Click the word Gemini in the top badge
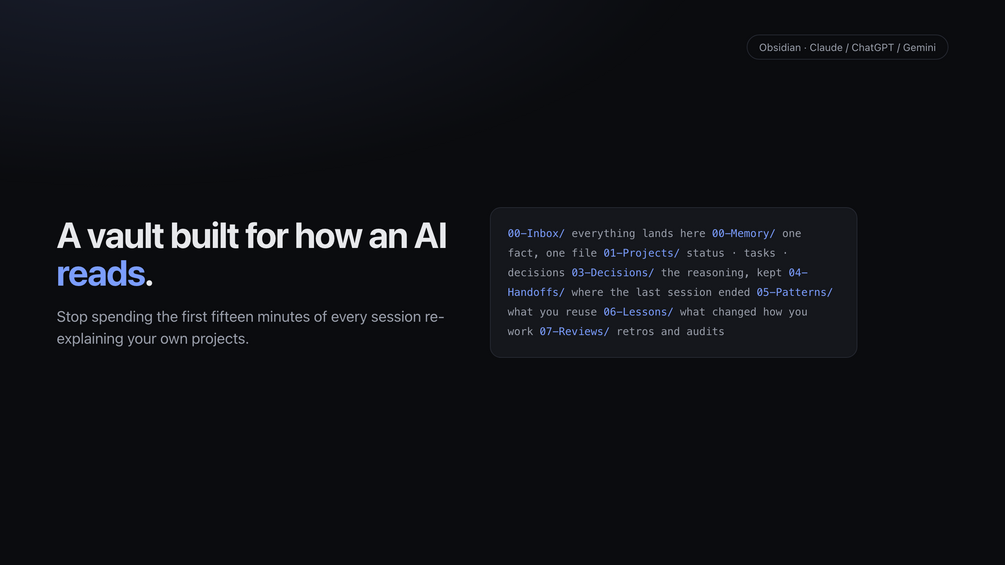This screenshot has width=1005, height=565. coord(919,47)
